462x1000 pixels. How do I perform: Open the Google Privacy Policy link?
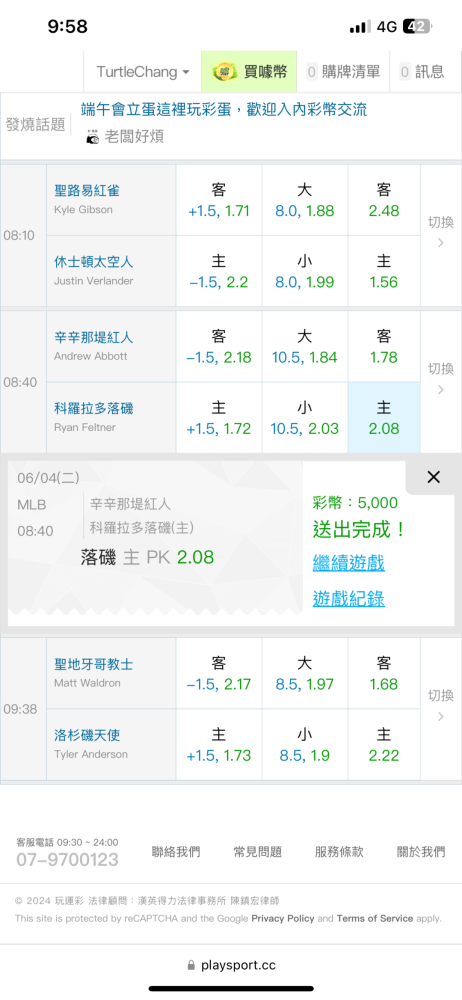coord(283,918)
